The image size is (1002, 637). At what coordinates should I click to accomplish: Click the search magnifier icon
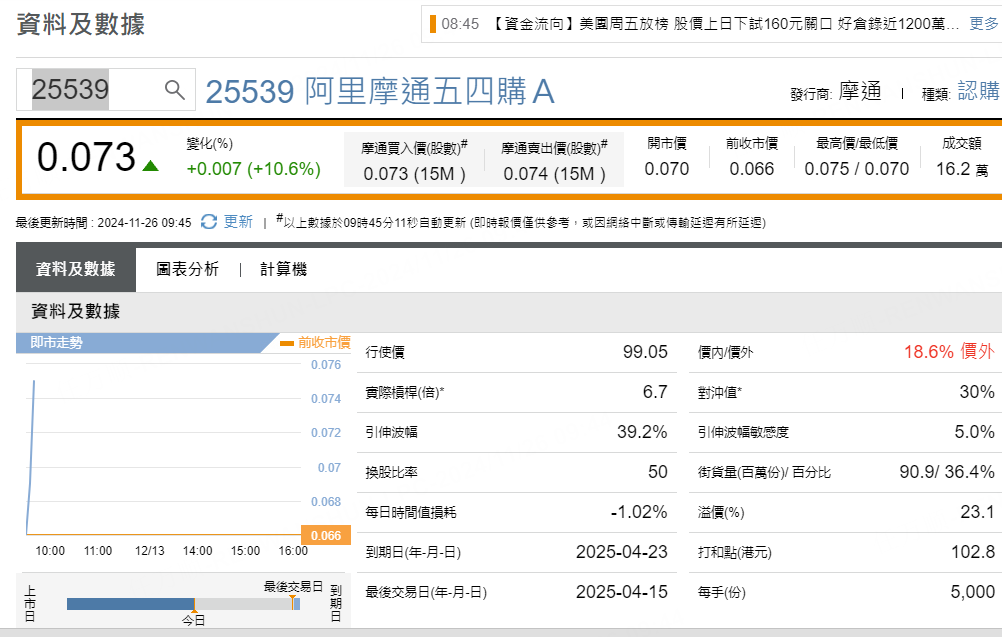tap(174, 89)
